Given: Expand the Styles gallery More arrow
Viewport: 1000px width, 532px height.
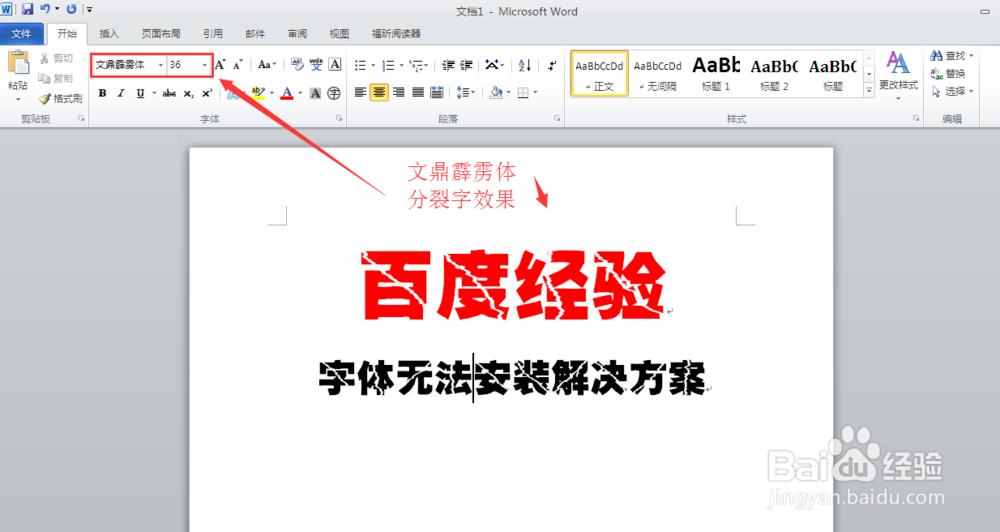Looking at the screenshot, I should (x=869, y=91).
